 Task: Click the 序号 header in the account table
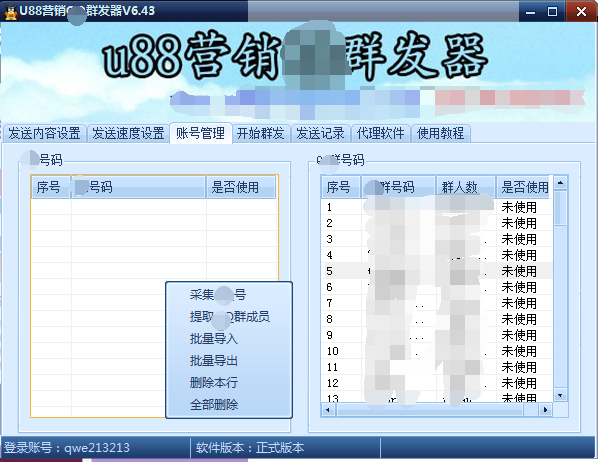tap(51, 187)
